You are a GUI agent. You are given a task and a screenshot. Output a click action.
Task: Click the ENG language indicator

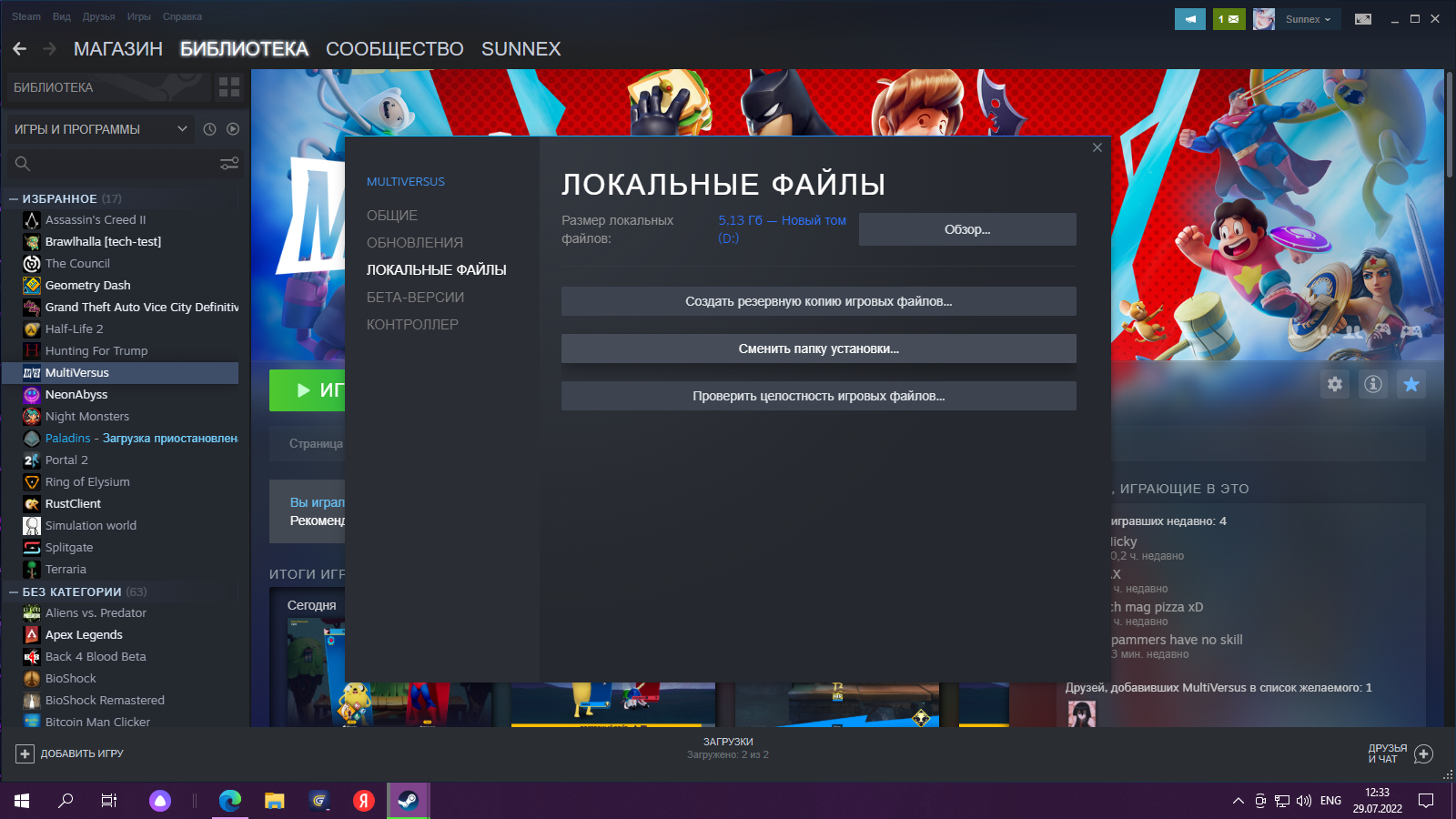pos(1330,801)
